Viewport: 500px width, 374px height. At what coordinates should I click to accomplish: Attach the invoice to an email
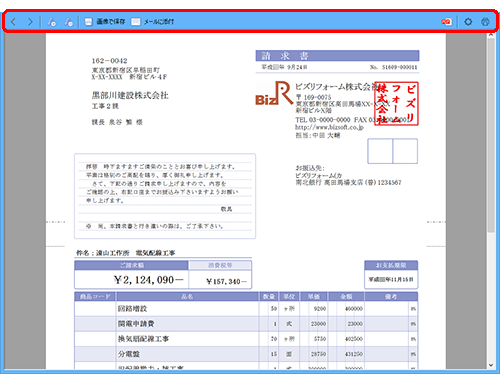[152, 22]
